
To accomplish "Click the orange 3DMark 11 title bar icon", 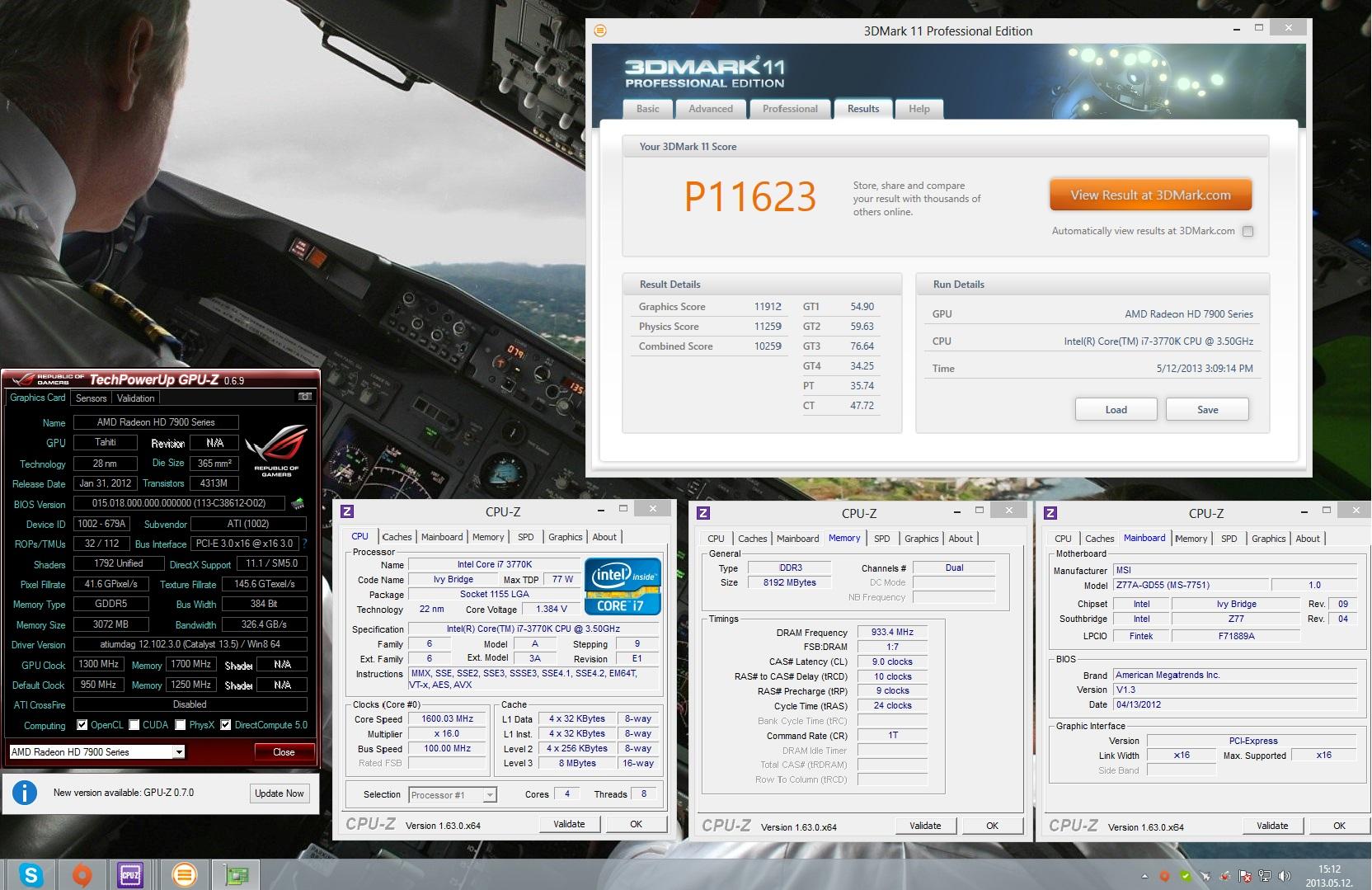I will click(600, 31).
